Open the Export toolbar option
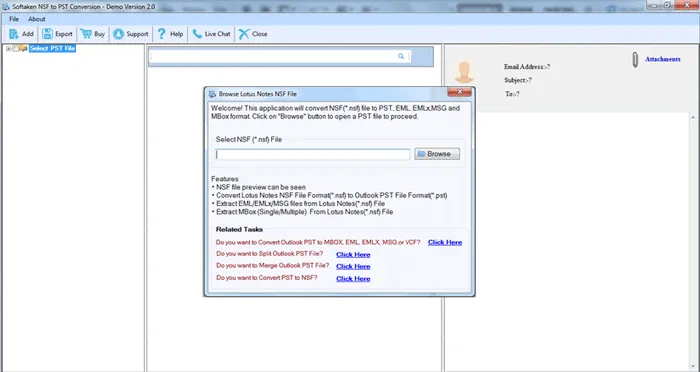Screen dimensions: 700x372 coord(57,34)
